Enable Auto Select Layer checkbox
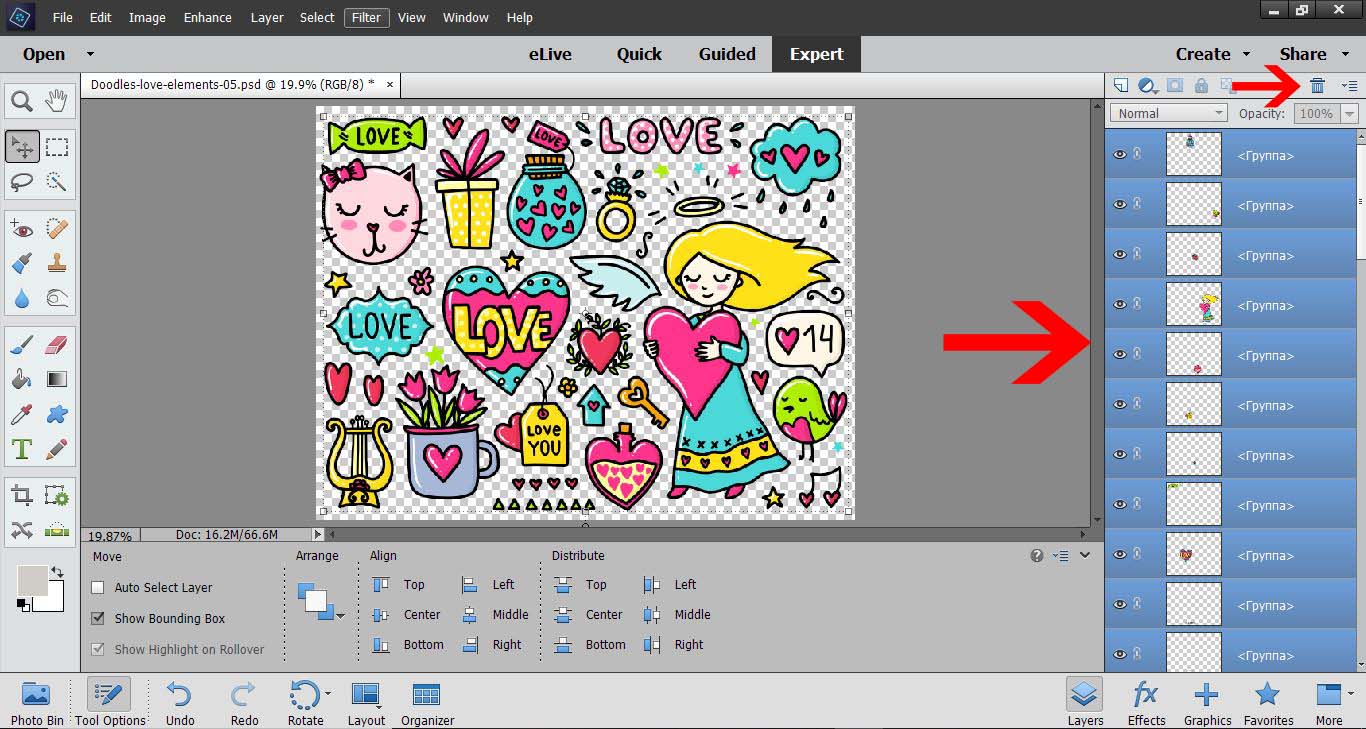This screenshot has width=1366, height=729. (98, 588)
